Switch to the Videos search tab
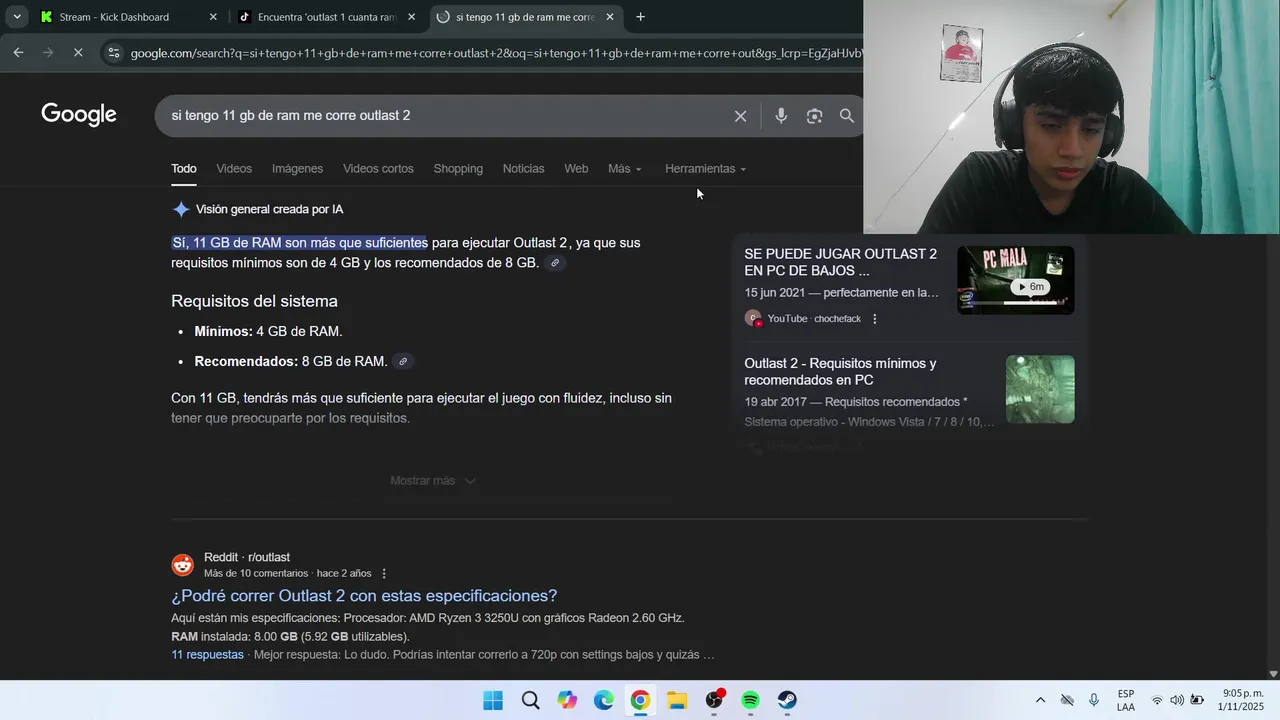Viewport: 1280px width, 720px height. [x=234, y=169]
